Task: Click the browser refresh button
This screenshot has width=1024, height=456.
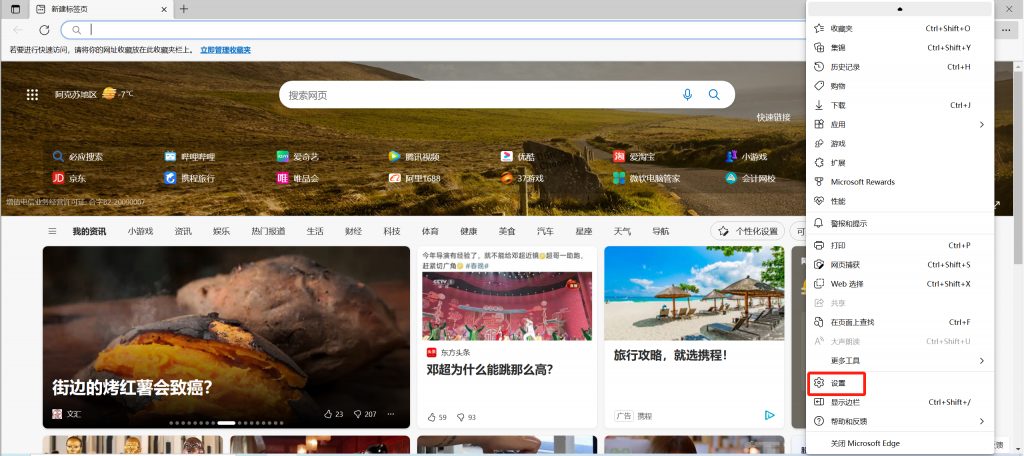Action: coord(44,29)
